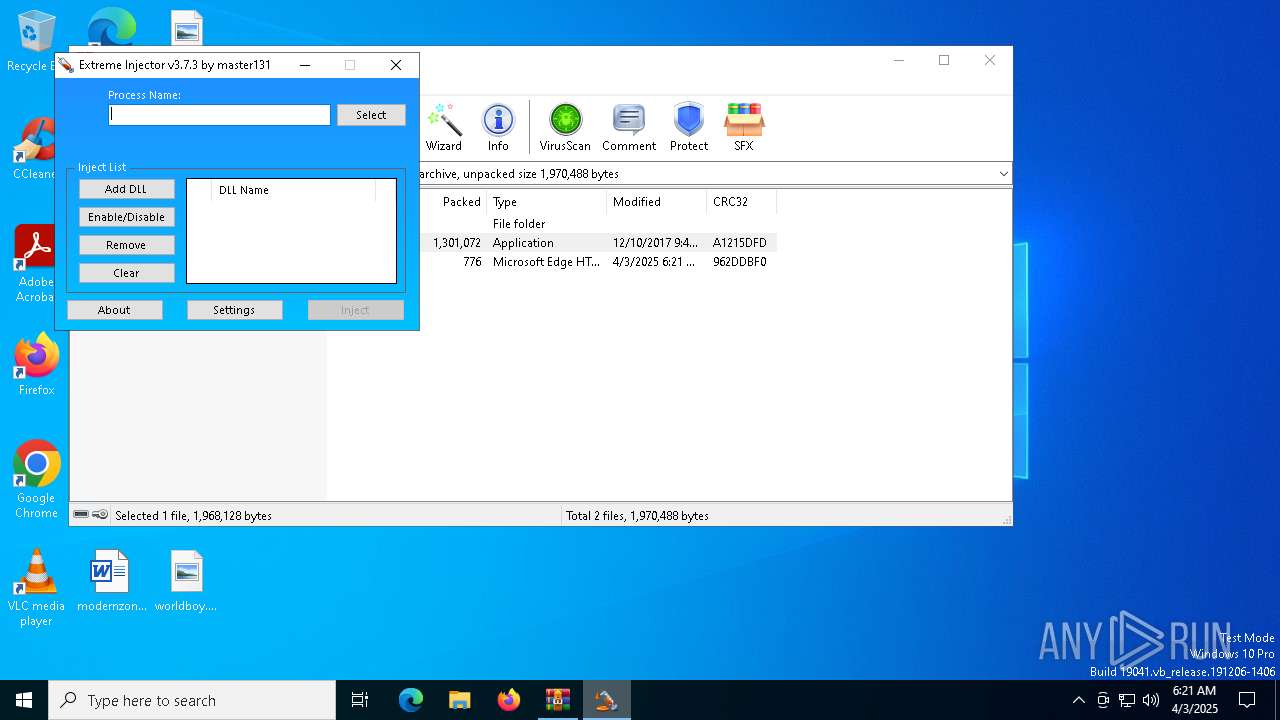The height and width of the screenshot is (720, 1280).
Task: Open Extreme Injector Settings
Action: point(234,310)
